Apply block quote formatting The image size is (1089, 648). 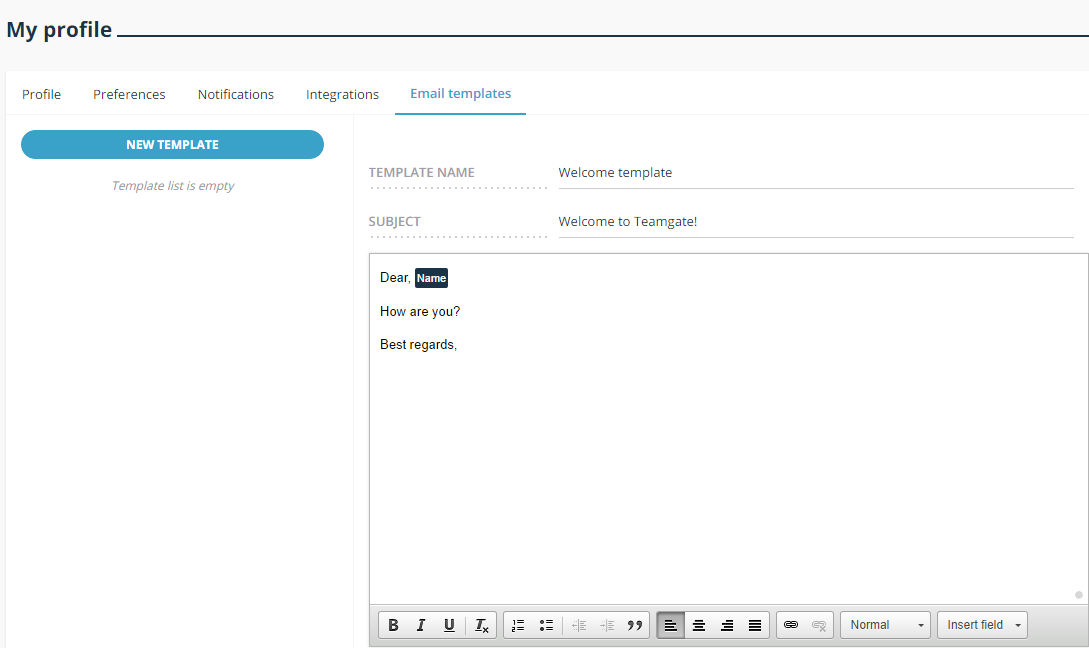[x=635, y=625]
